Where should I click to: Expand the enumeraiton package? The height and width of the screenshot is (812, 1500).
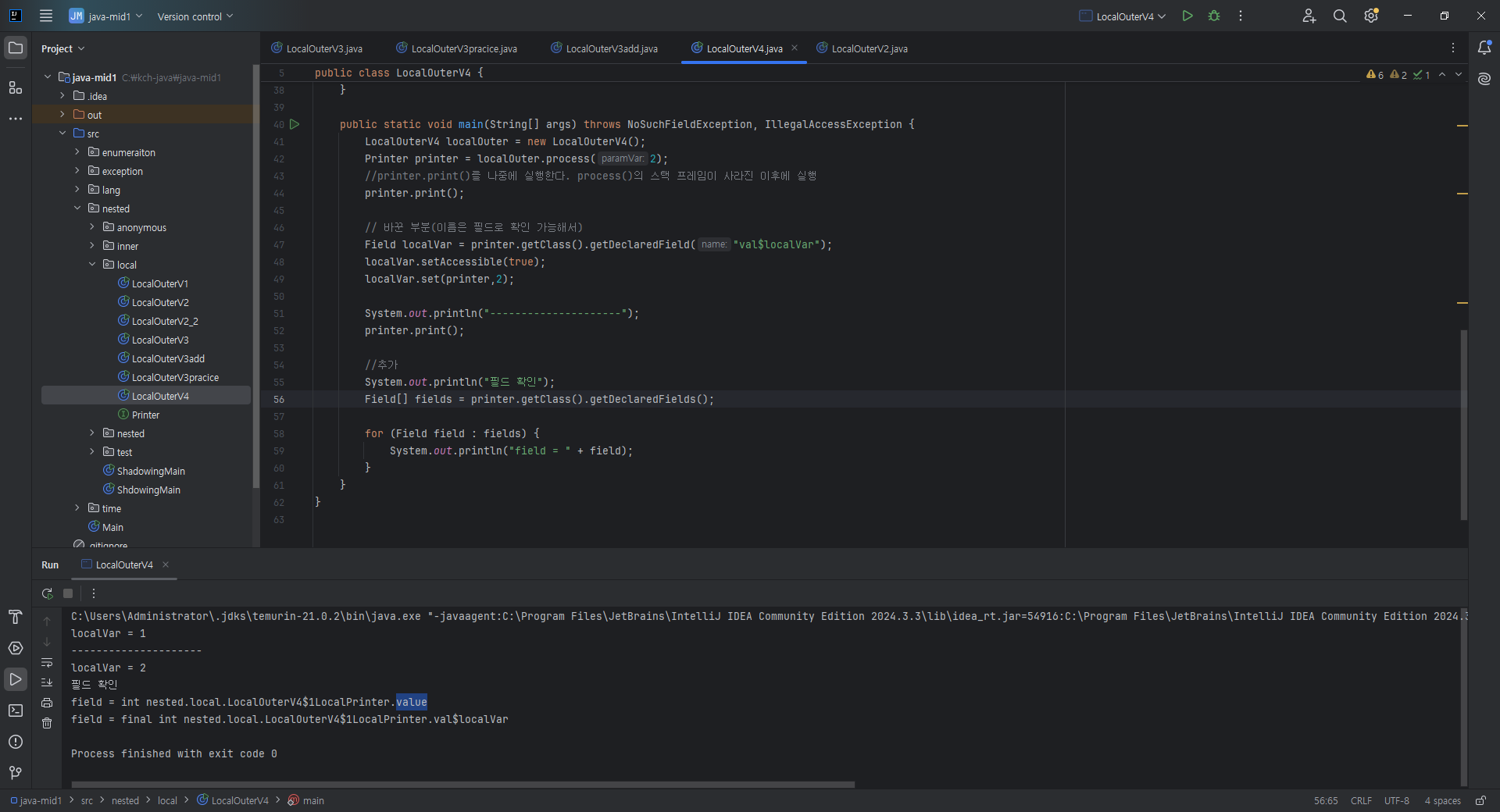pyautogui.click(x=77, y=152)
